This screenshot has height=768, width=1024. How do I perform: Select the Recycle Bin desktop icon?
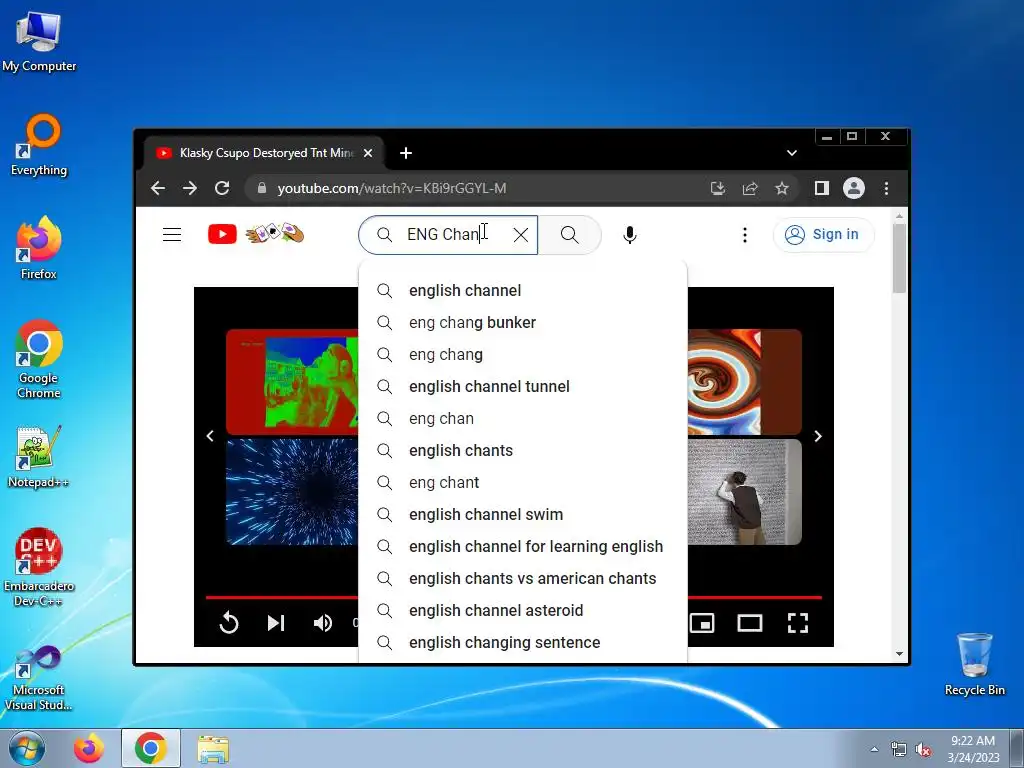coord(974,664)
